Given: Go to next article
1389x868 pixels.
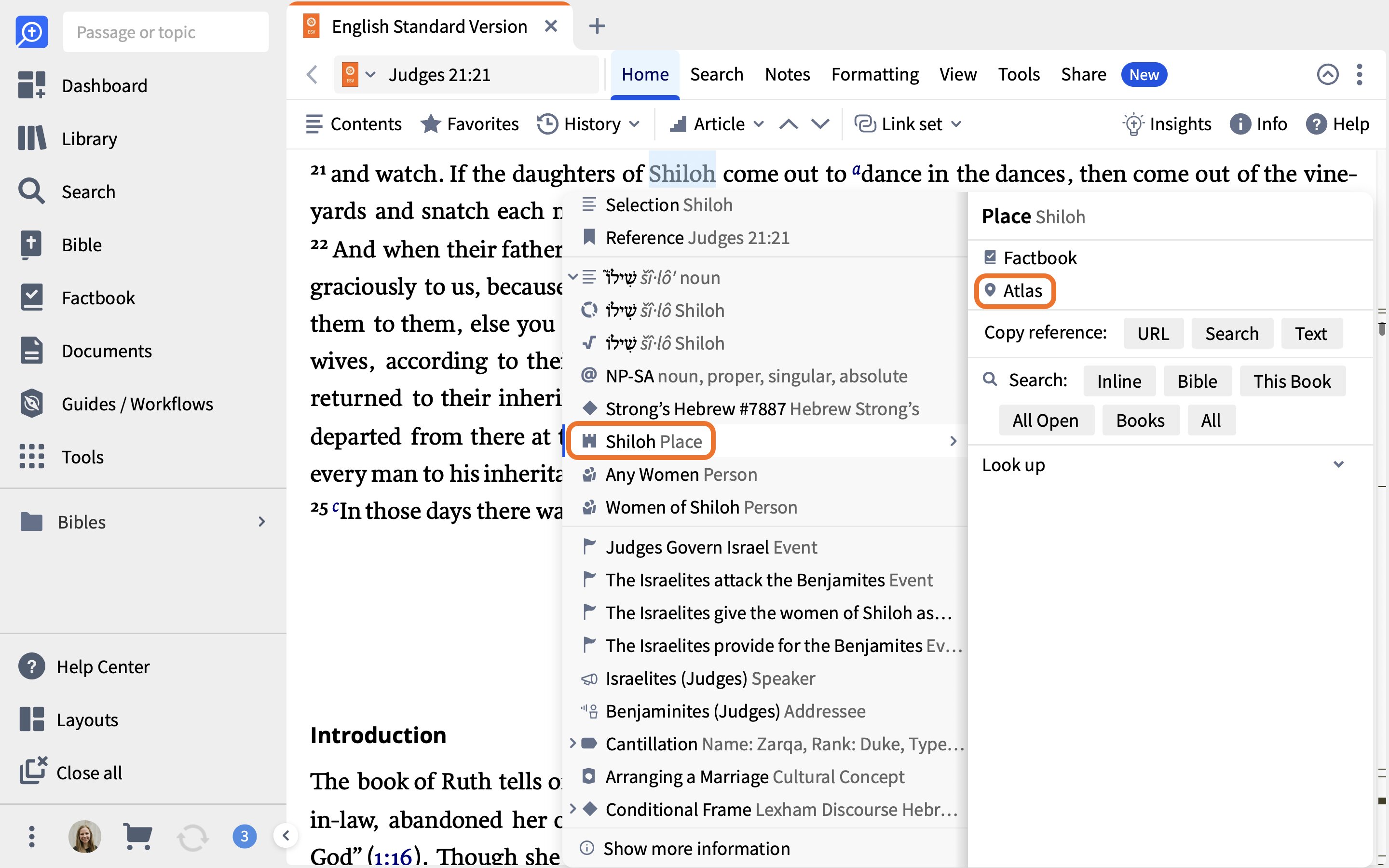Looking at the screenshot, I should pyautogui.click(x=821, y=124).
